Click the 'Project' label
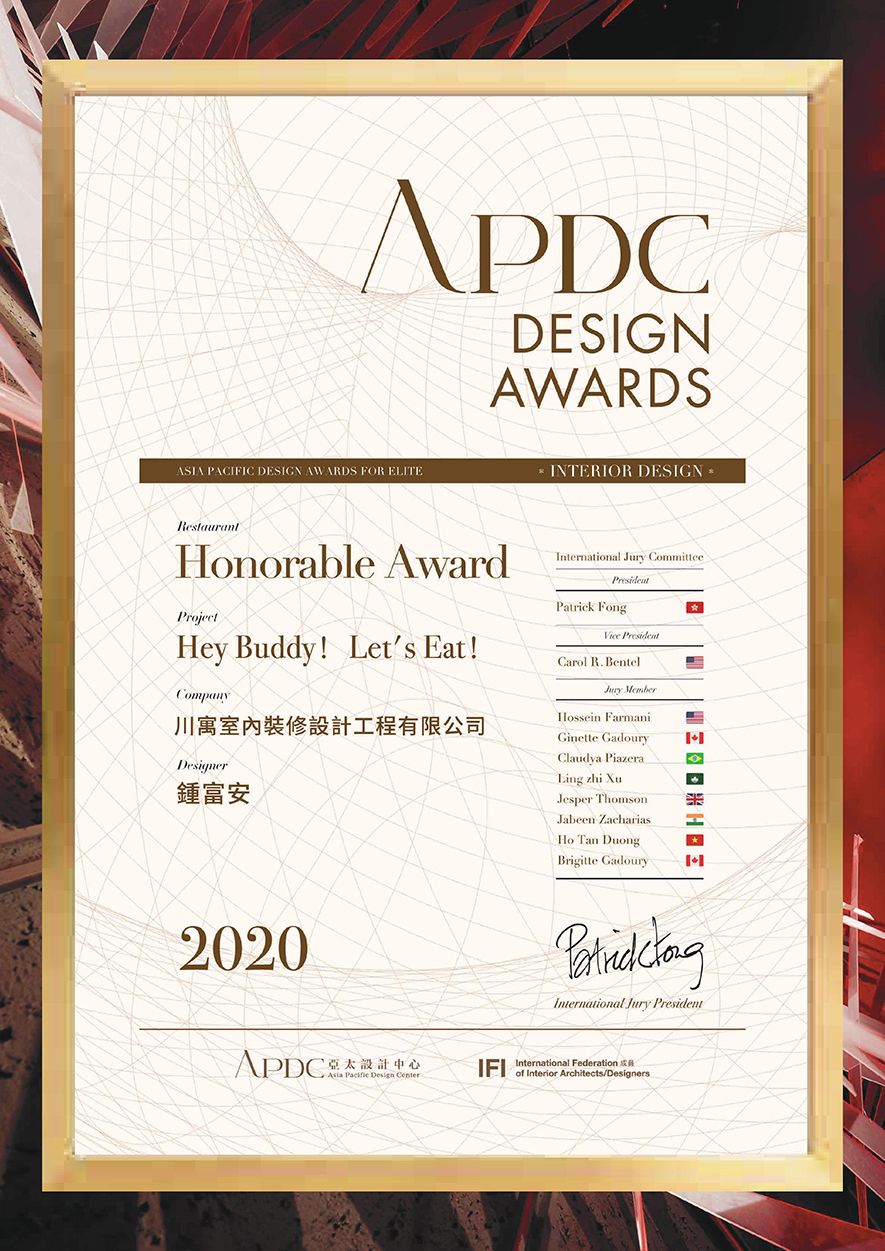The image size is (885, 1251). pos(197,617)
